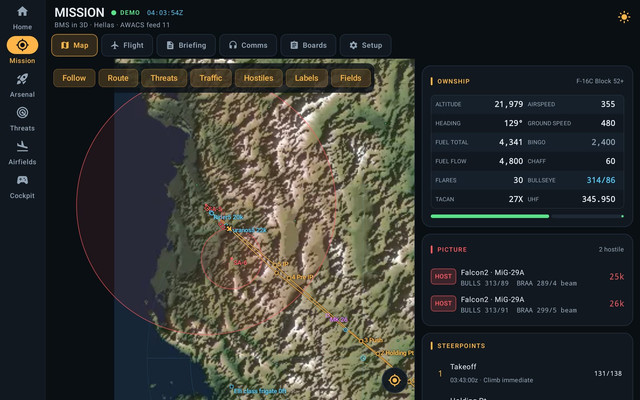Switch to the Map tab
Screen dimensions: 640x400
[x=74, y=45]
